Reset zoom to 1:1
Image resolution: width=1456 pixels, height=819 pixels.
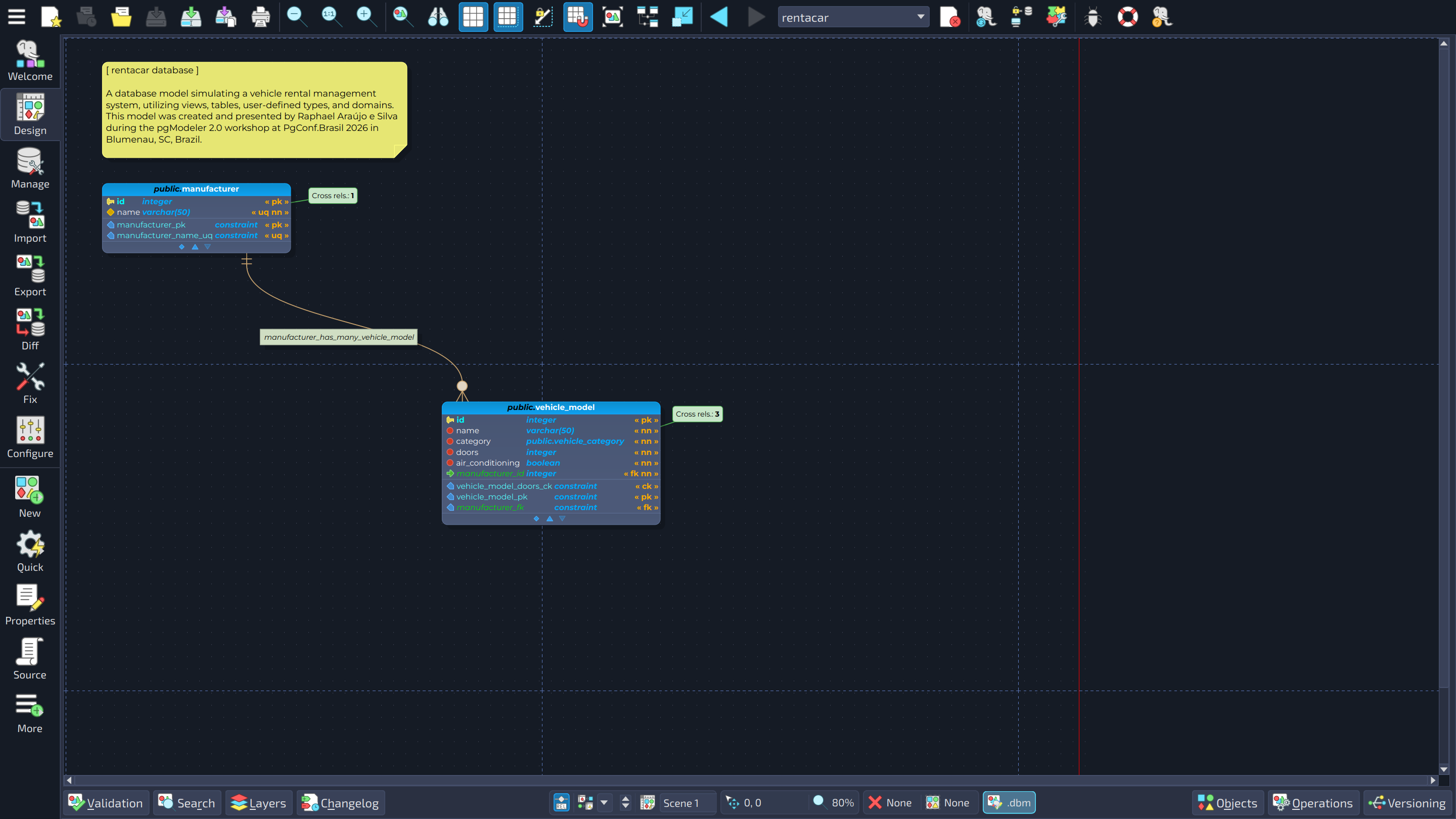pyautogui.click(x=331, y=17)
